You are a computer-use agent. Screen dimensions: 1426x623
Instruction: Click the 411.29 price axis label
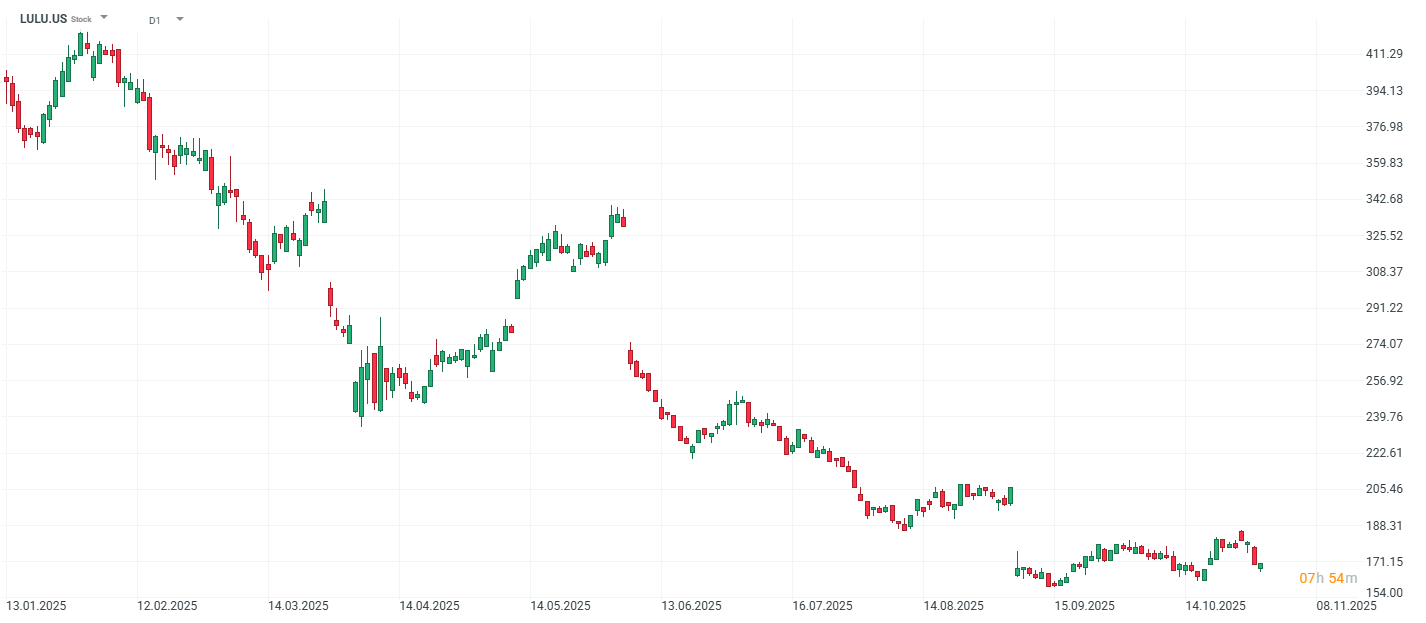click(1384, 54)
